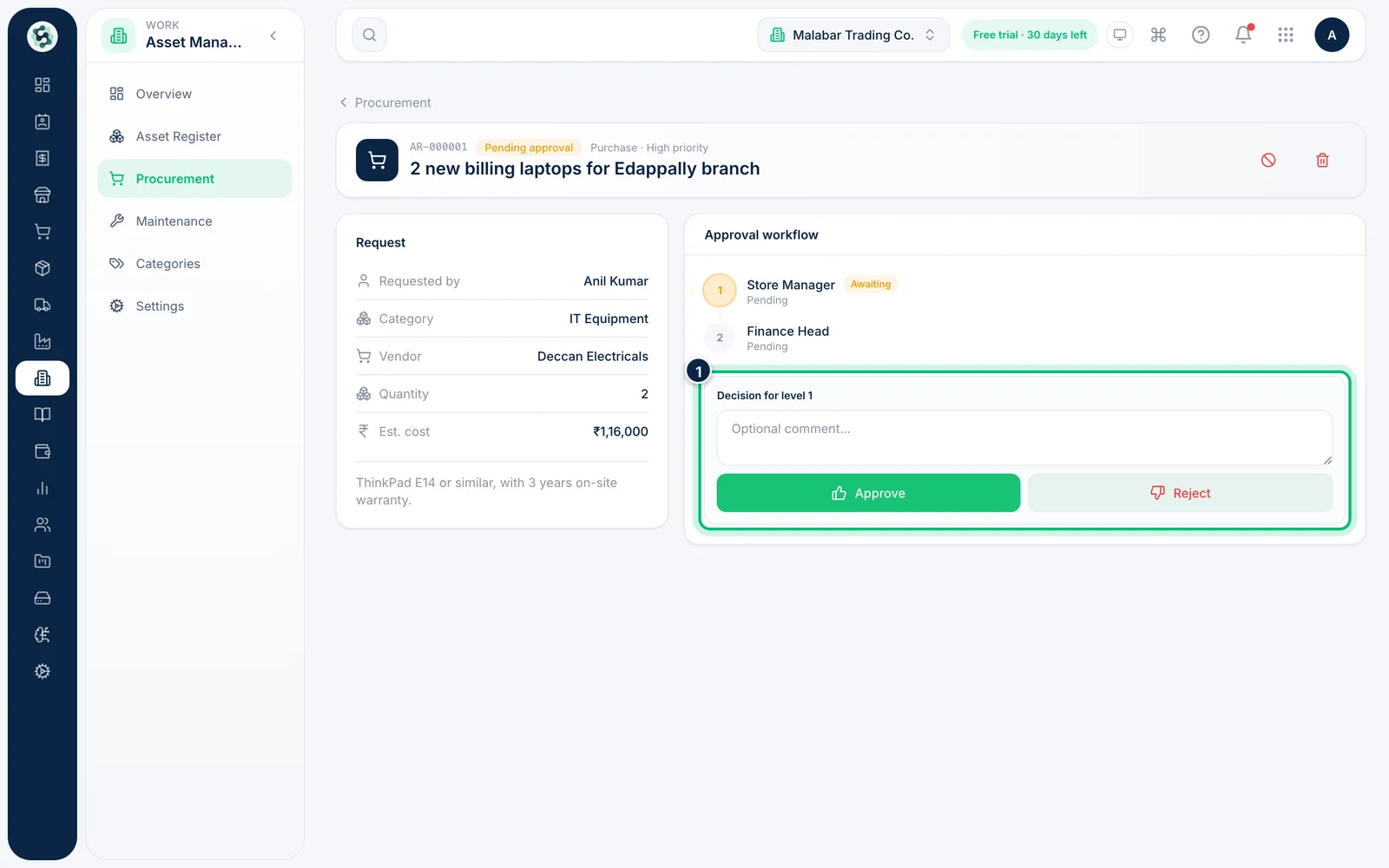The height and width of the screenshot is (868, 1389).
Task: Open the folder chart icon in left rail
Action: [42, 562]
